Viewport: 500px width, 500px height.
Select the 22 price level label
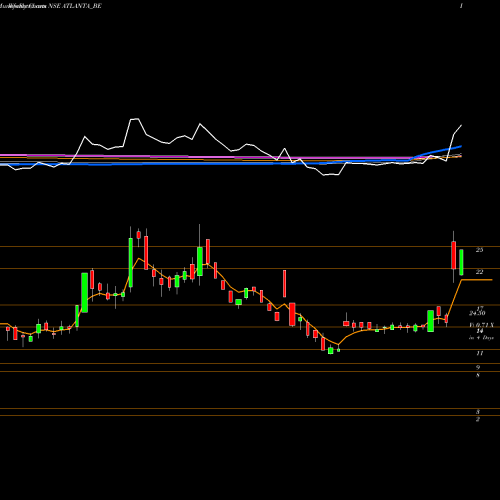tap(479, 272)
